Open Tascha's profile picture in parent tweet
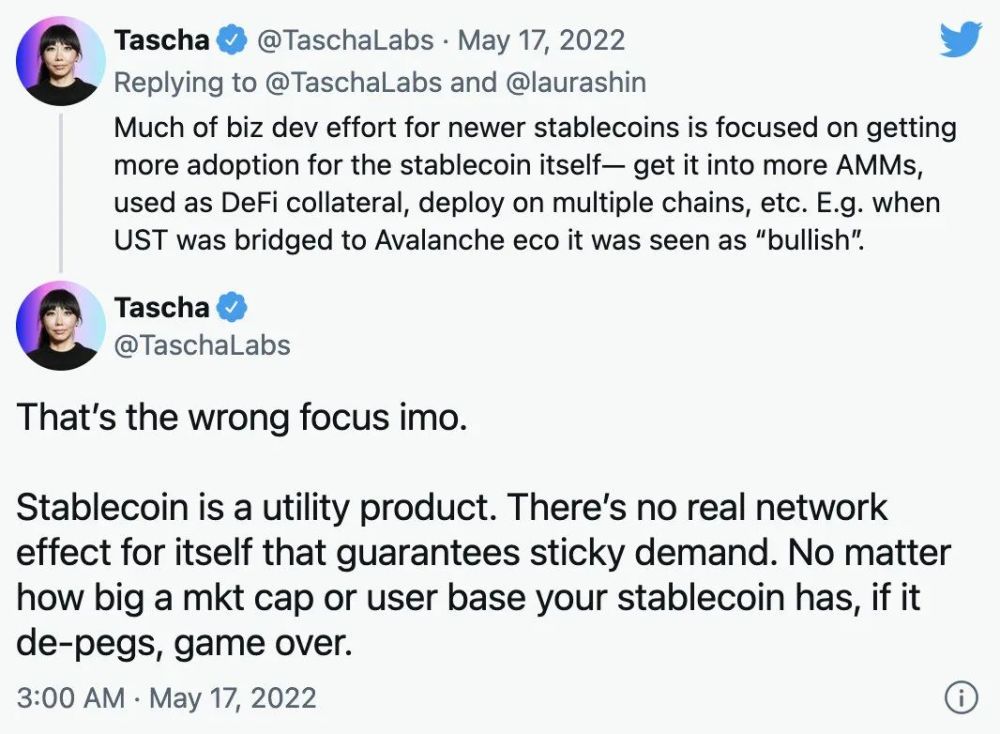This screenshot has width=1000, height=734. (x=61, y=61)
